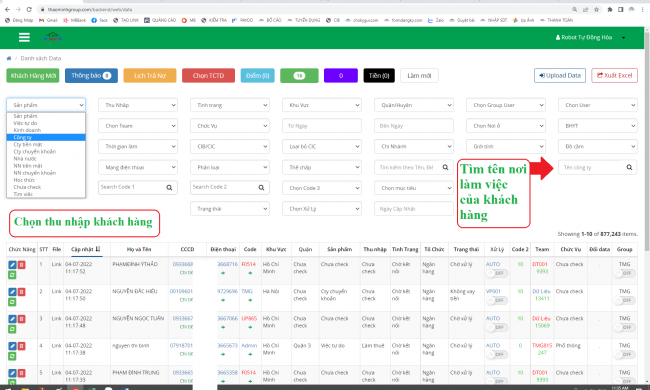650x390 pixels.
Task: Edit the NGUYỄN ĐẮC HIẾU record
Action: pyautogui.click(x=12, y=292)
